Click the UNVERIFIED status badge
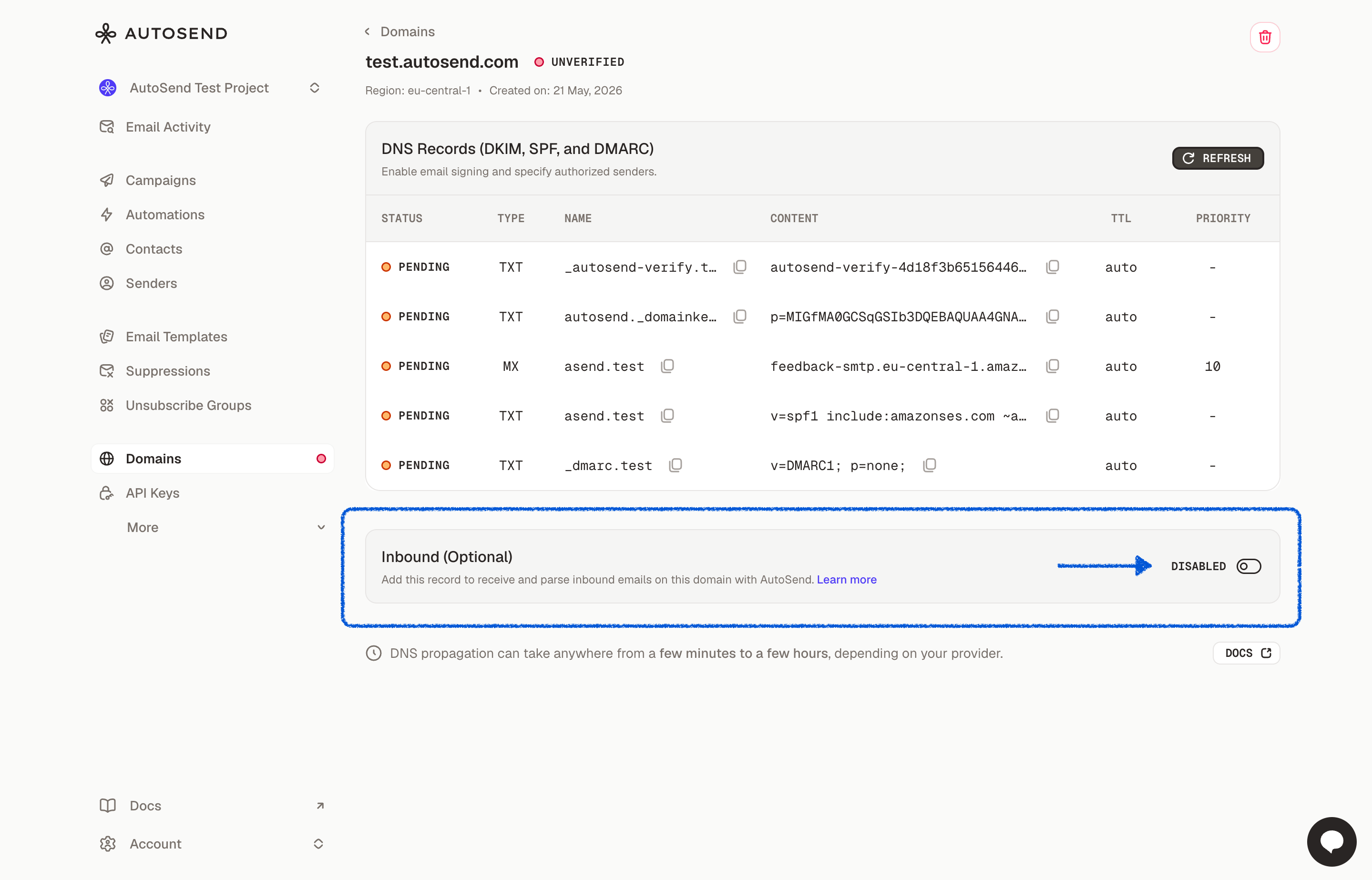 point(579,61)
